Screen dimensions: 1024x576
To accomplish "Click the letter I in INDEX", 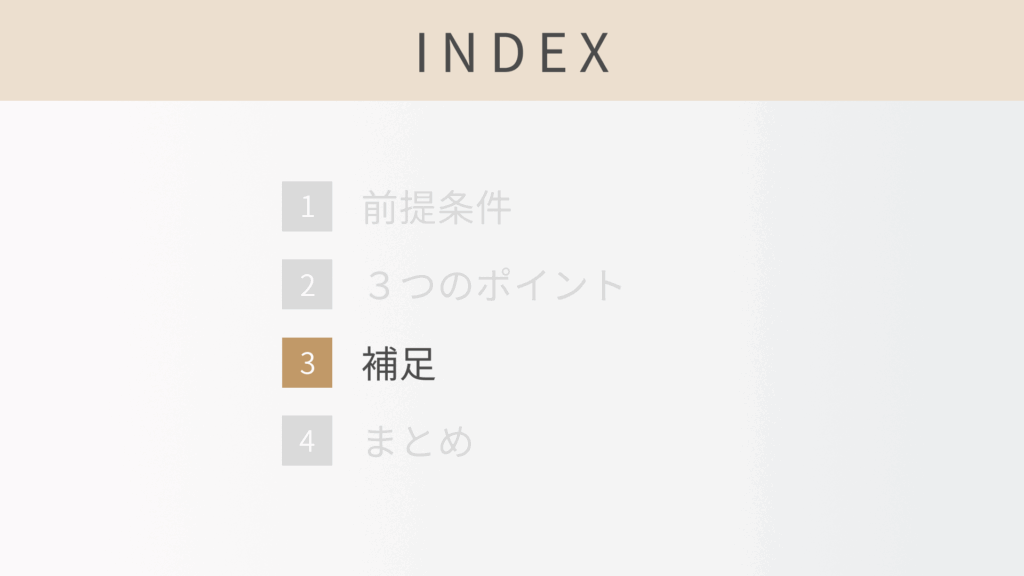I will pos(423,52).
